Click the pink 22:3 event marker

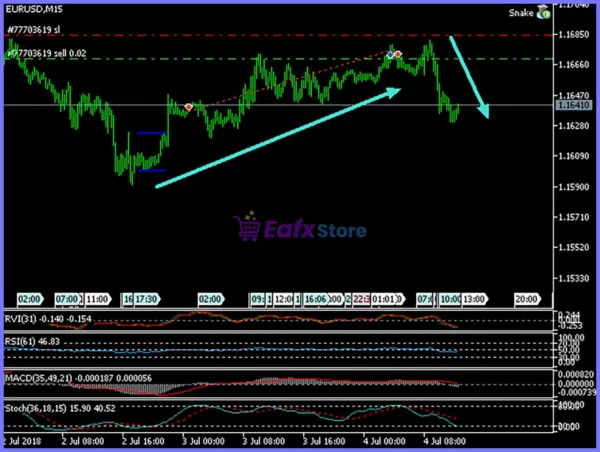point(361,299)
